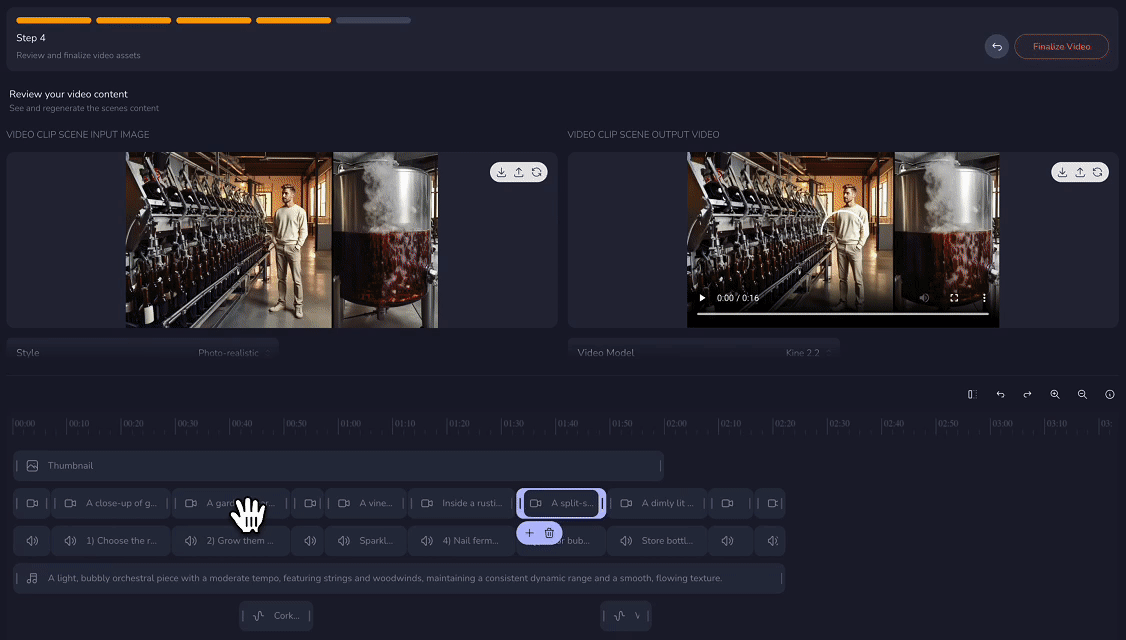Delete the selected split-screen clip
This screenshot has width=1126, height=640.
pyautogui.click(x=549, y=533)
